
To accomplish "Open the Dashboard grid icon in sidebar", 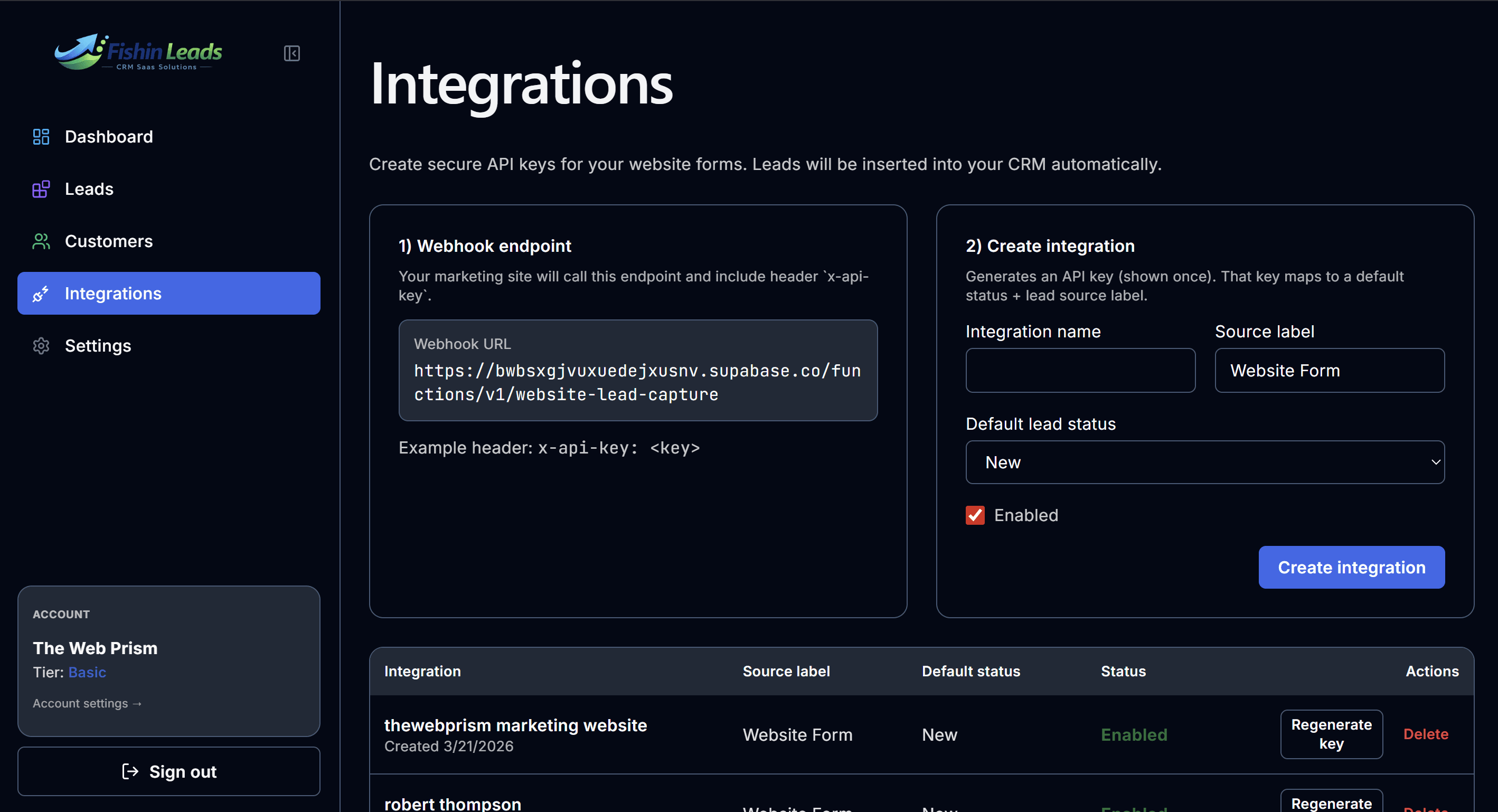I will [x=41, y=137].
